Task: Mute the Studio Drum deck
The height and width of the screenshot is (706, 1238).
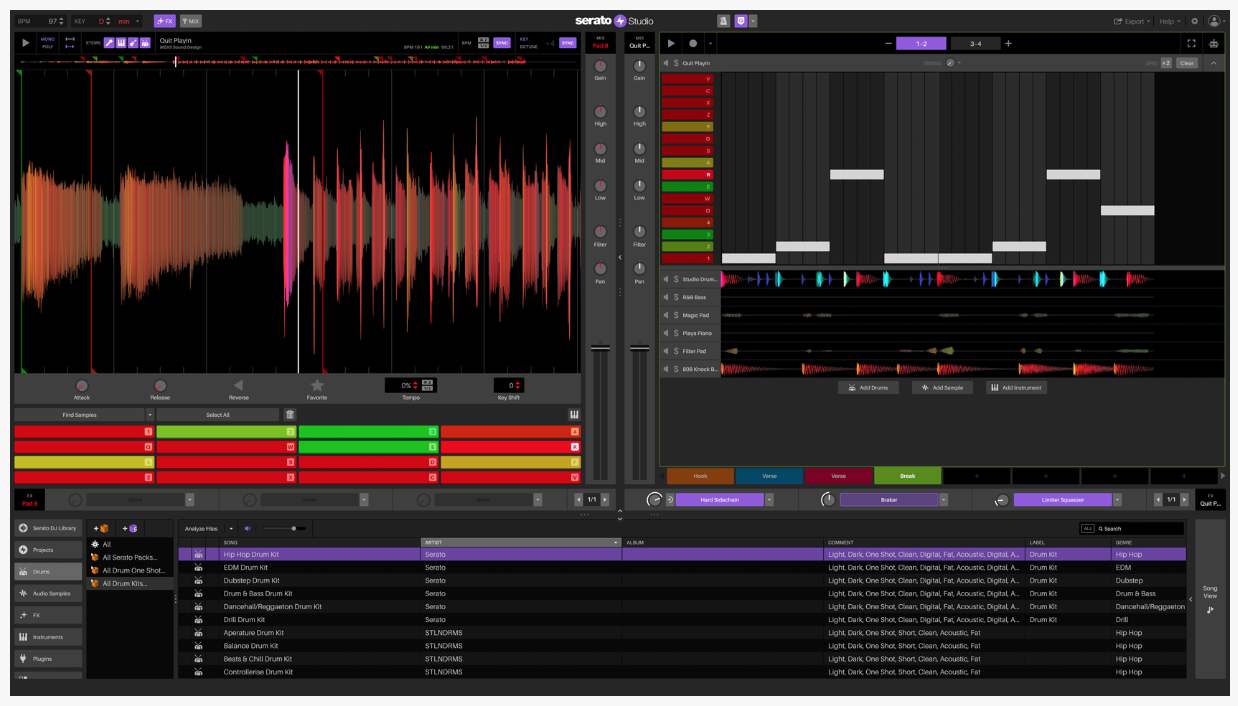Action: (x=666, y=279)
